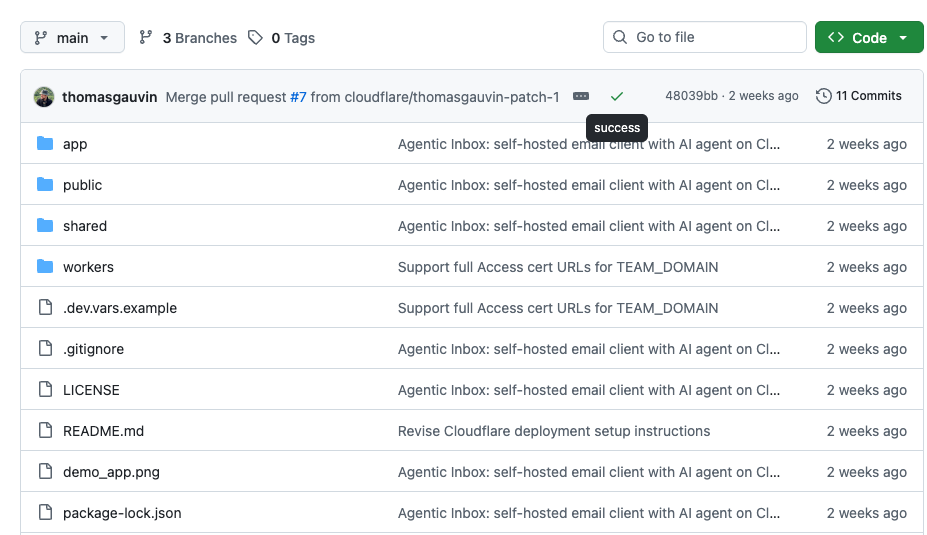Viewport: 927px width, 535px height.
Task: Focus the Go to file search field
Action: coord(705,37)
